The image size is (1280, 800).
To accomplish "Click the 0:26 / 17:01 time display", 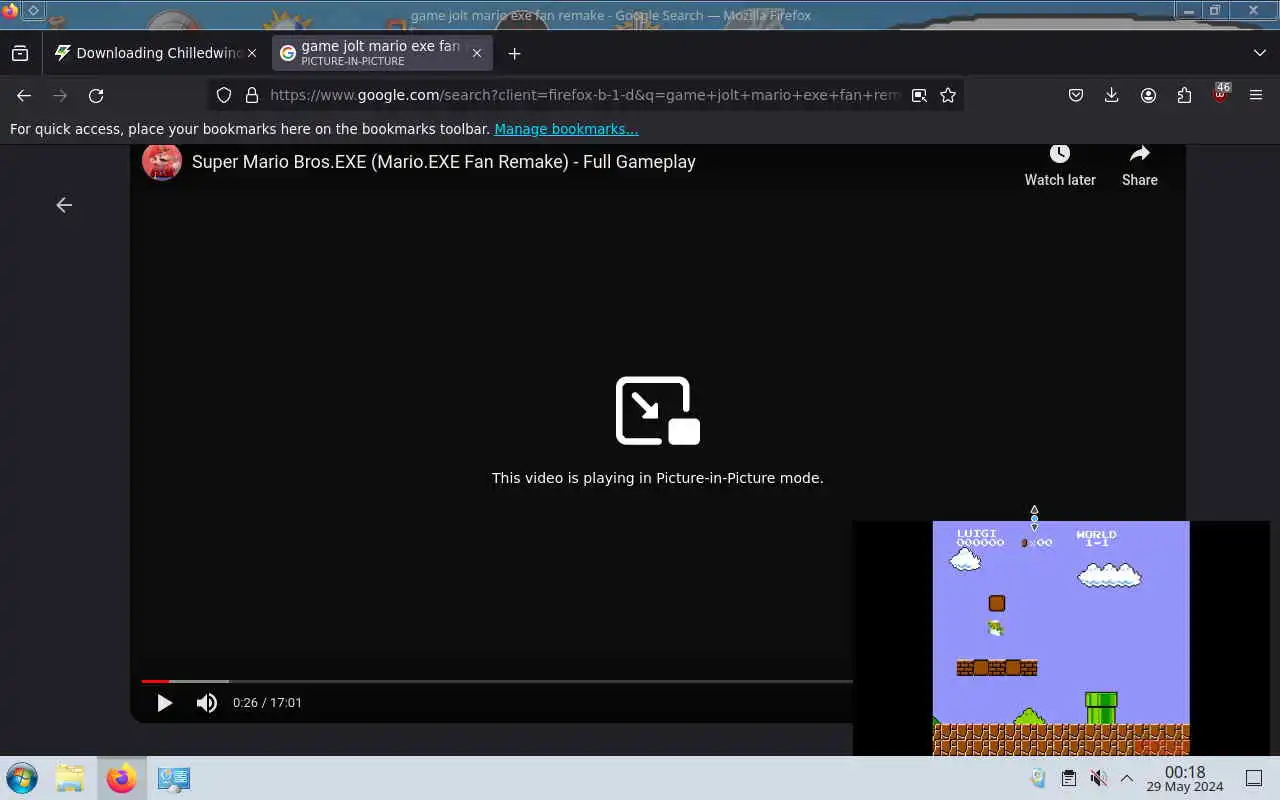I will tap(267, 703).
